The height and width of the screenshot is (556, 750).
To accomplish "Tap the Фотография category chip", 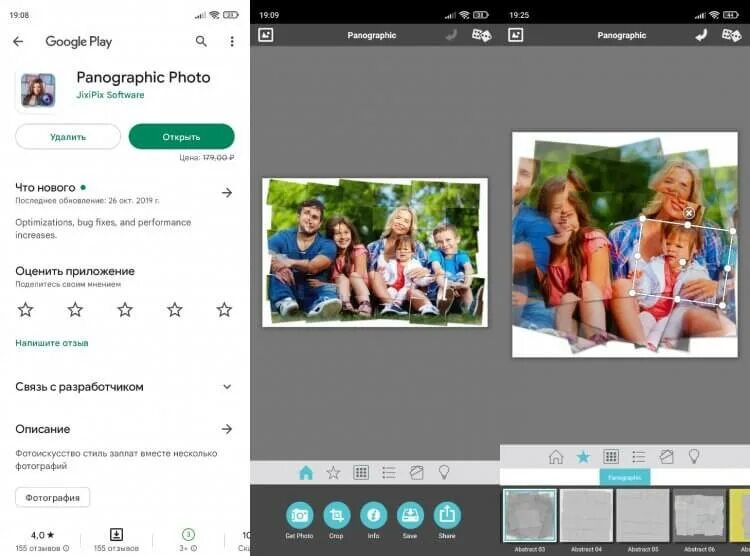I will coord(53,498).
